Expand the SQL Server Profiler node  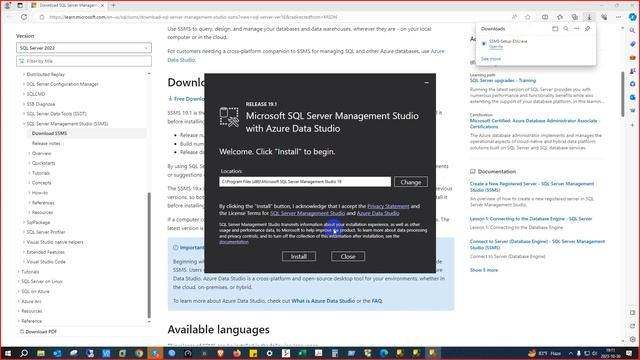coord(24,232)
